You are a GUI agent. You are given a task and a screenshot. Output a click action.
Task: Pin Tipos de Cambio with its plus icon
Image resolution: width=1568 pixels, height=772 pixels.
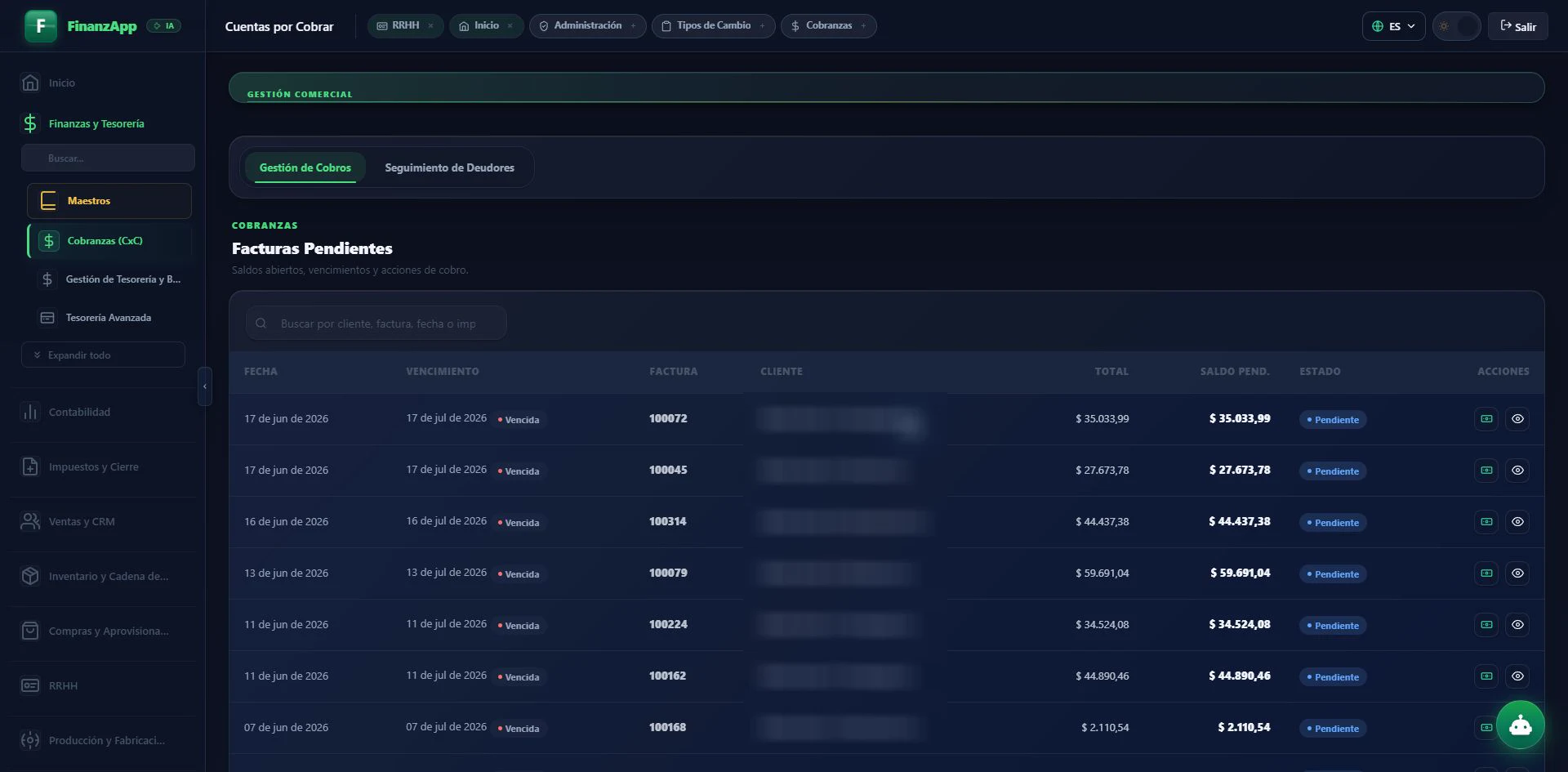tap(762, 26)
